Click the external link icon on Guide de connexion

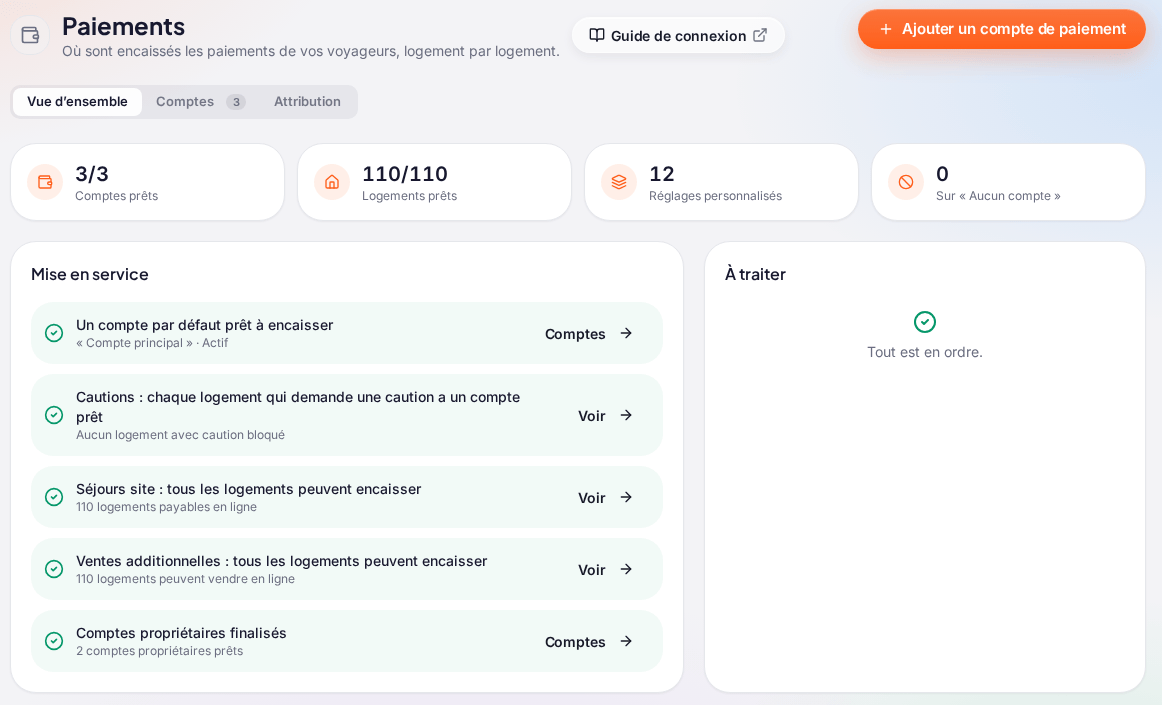click(760, 35)
